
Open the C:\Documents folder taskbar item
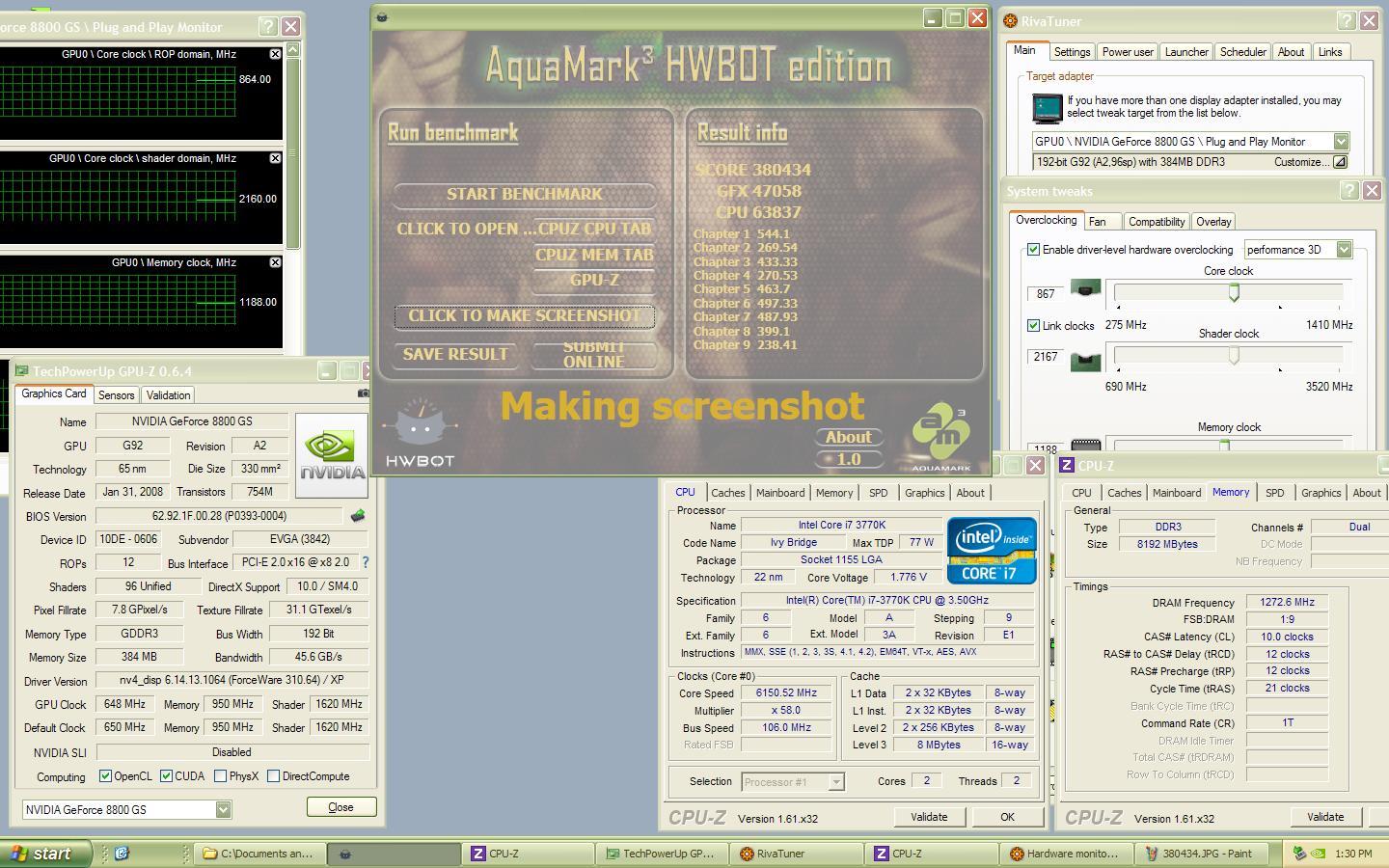point(259,854)
